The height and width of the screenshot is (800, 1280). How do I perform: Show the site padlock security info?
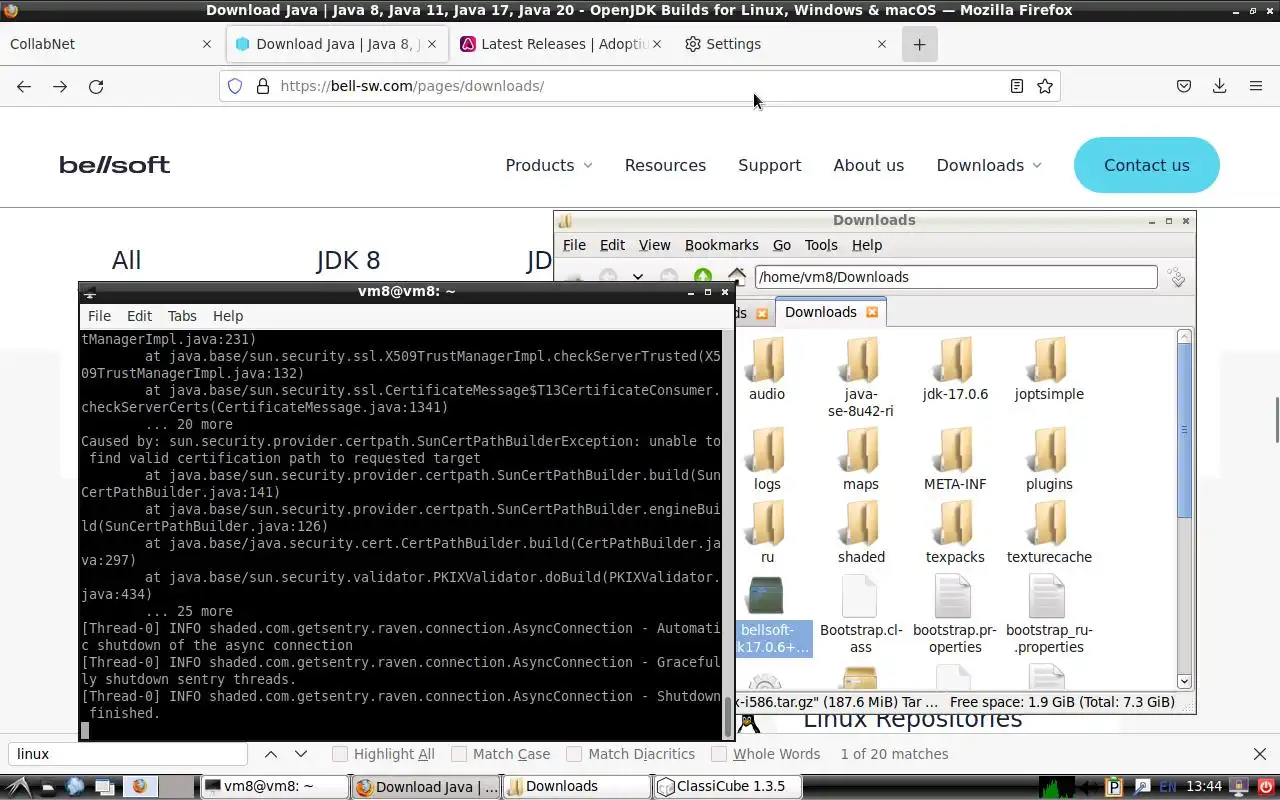(x=263, y=86)
